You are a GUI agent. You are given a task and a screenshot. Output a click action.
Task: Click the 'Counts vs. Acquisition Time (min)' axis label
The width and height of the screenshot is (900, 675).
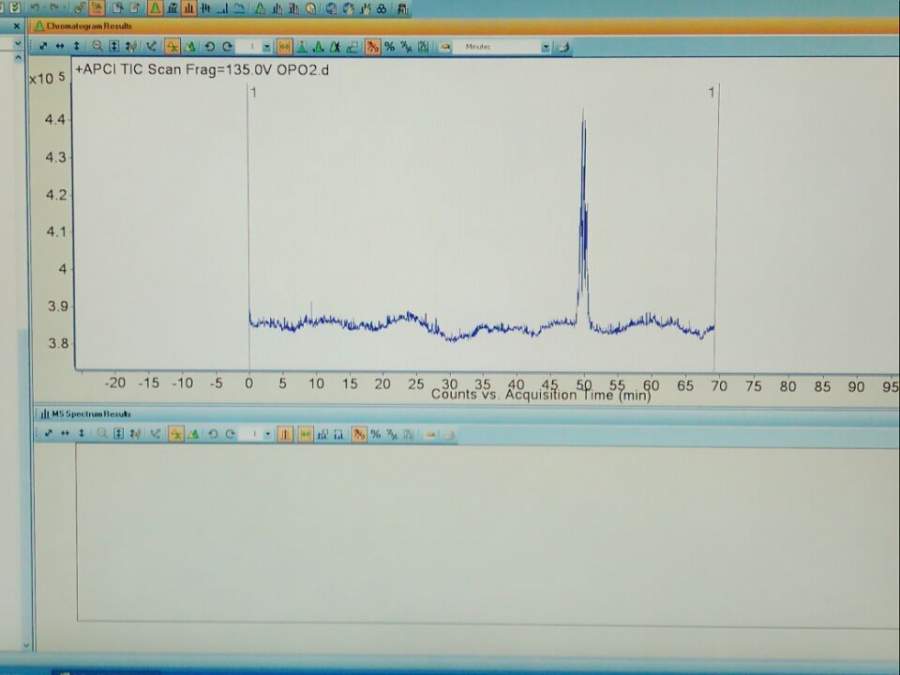coord(541,395)
